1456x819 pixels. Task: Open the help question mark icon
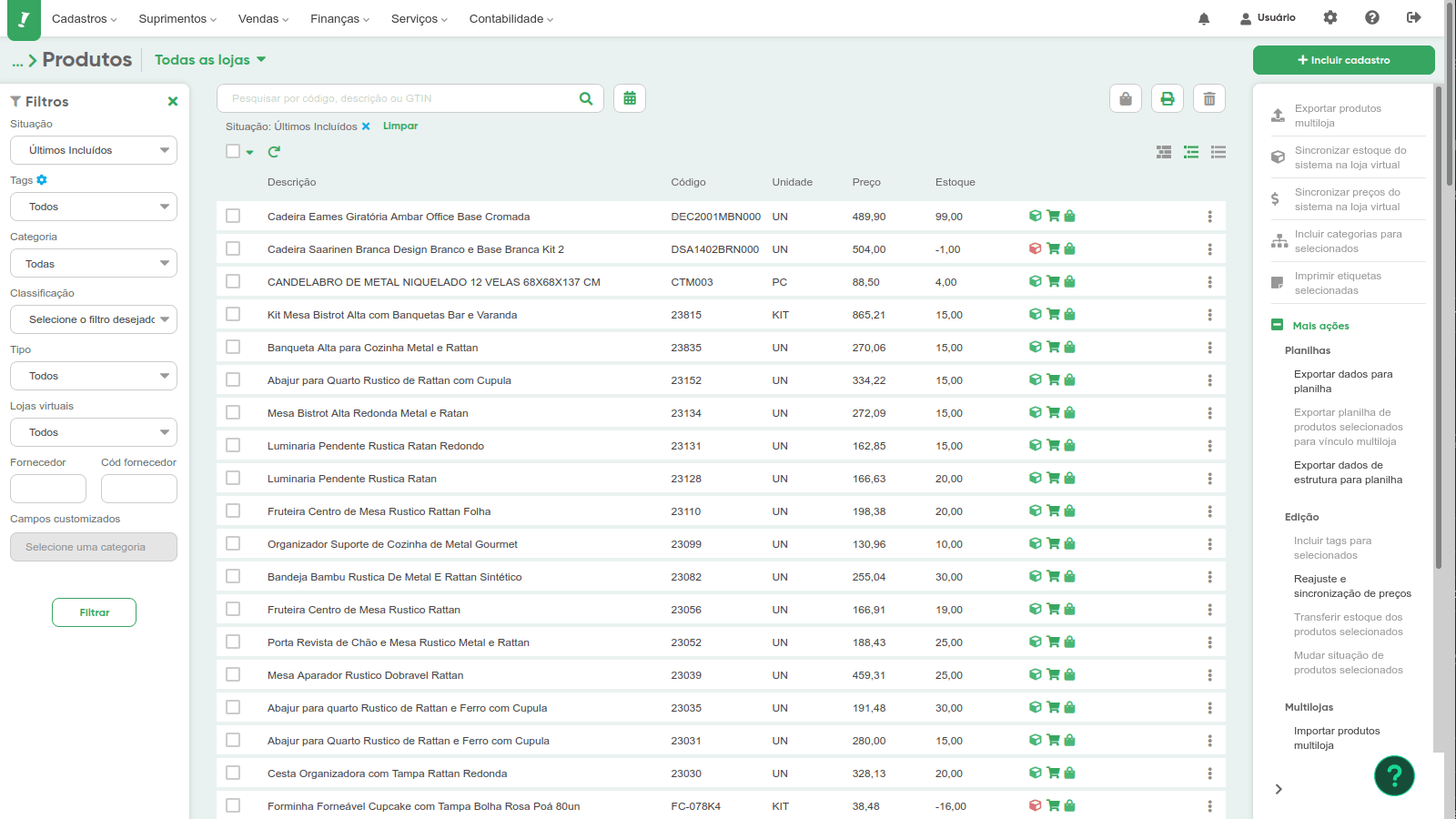[x=1372, y=18]
